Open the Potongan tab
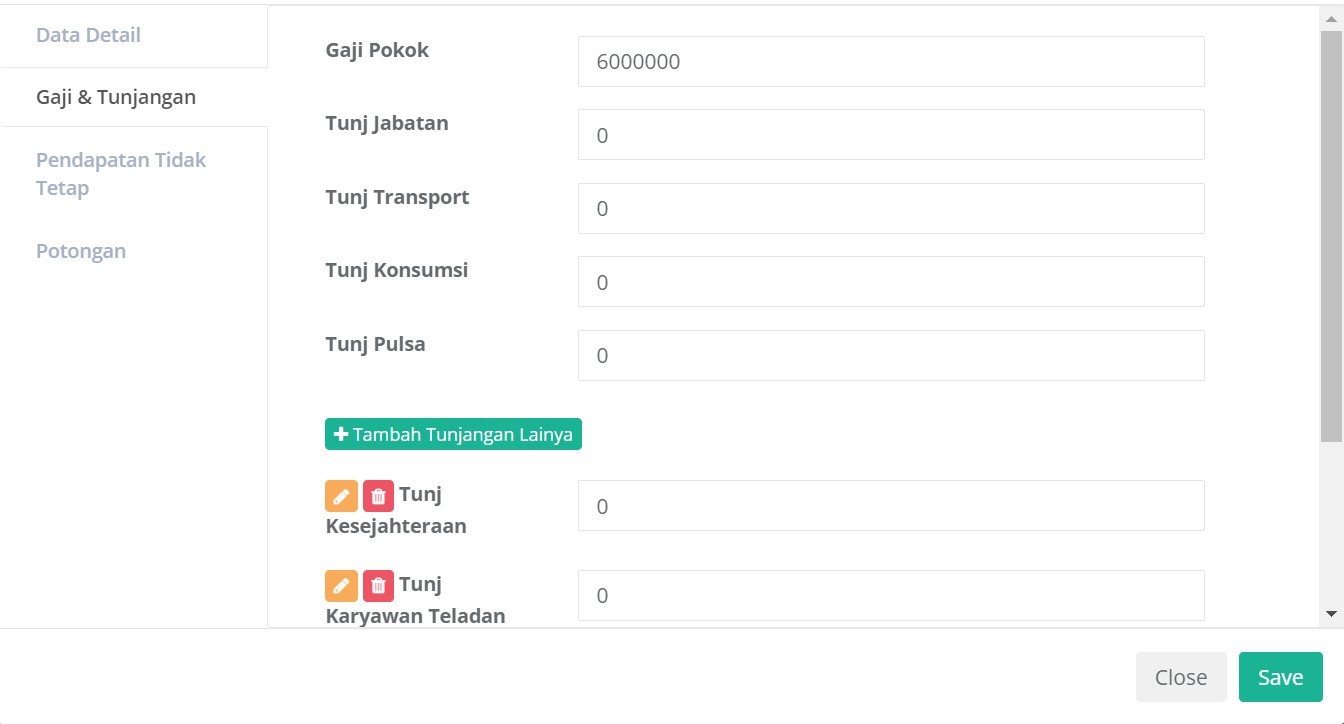The image size is (1344, 724). click(x=81, y=251)
